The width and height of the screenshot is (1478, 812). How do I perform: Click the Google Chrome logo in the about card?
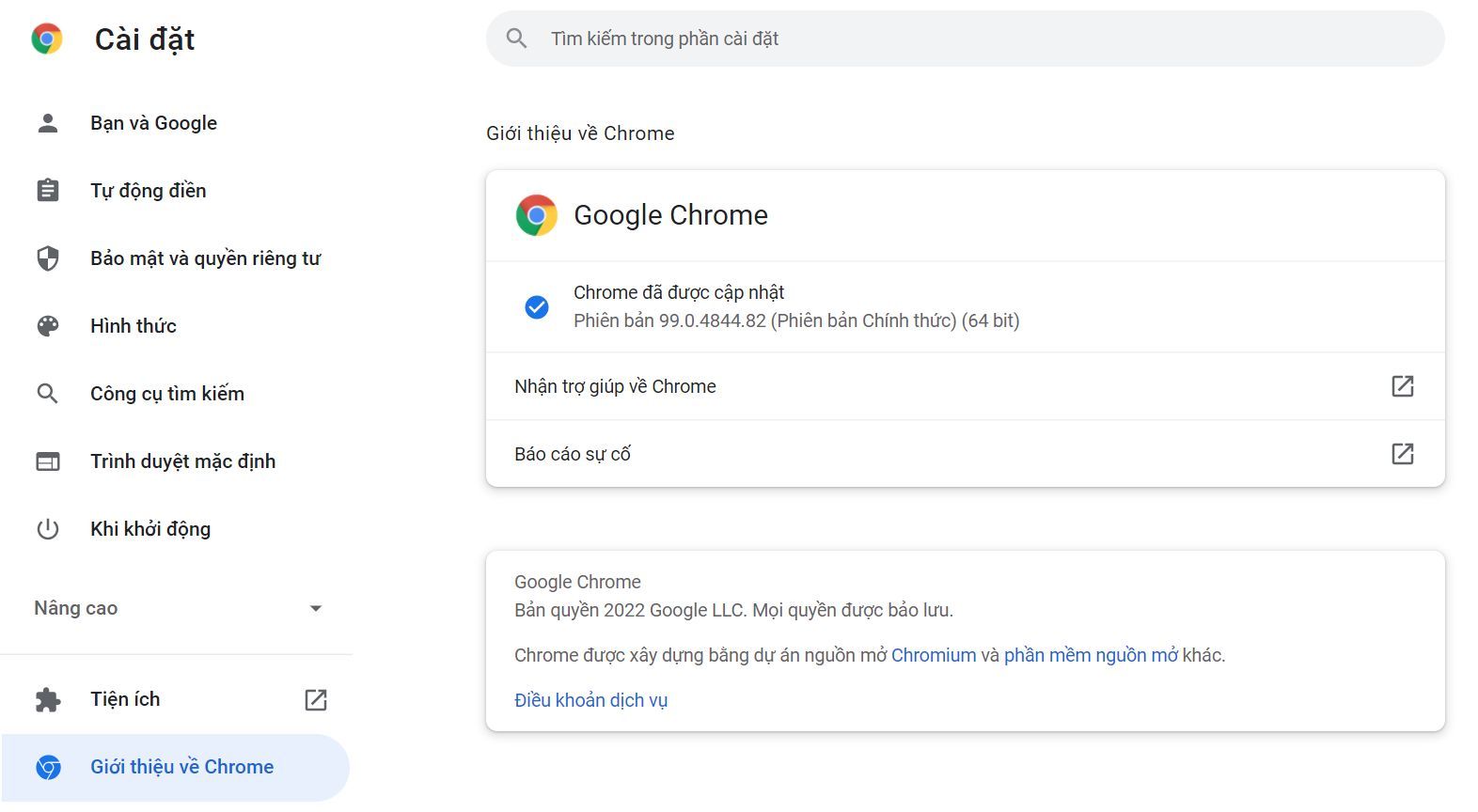tap(537, 215)
